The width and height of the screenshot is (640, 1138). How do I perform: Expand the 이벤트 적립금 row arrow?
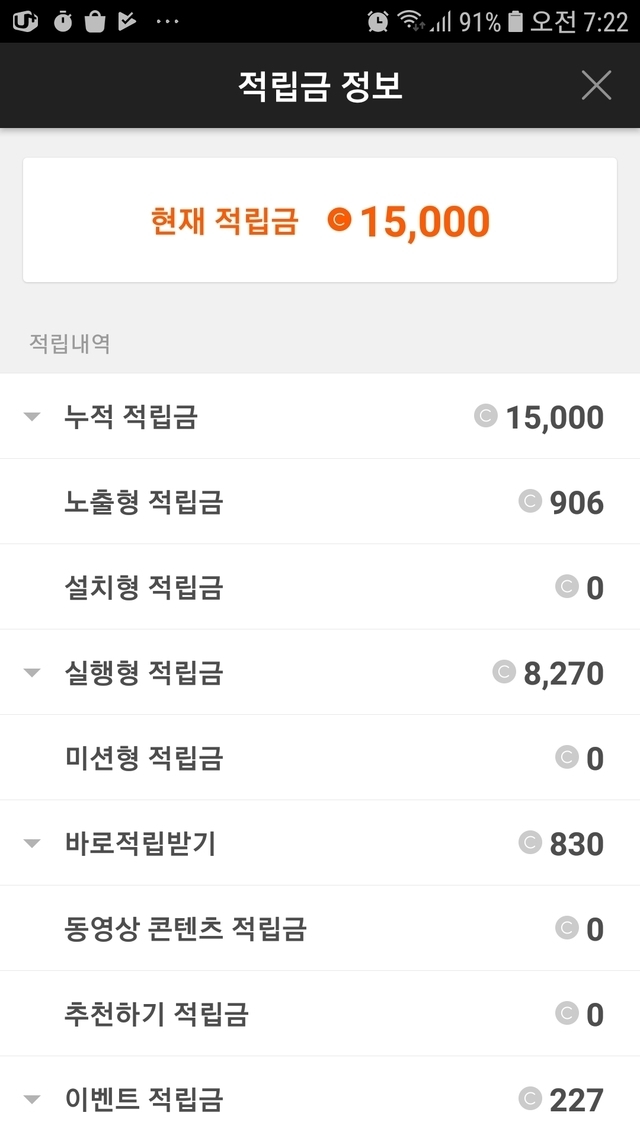(x=32, y=1100)
